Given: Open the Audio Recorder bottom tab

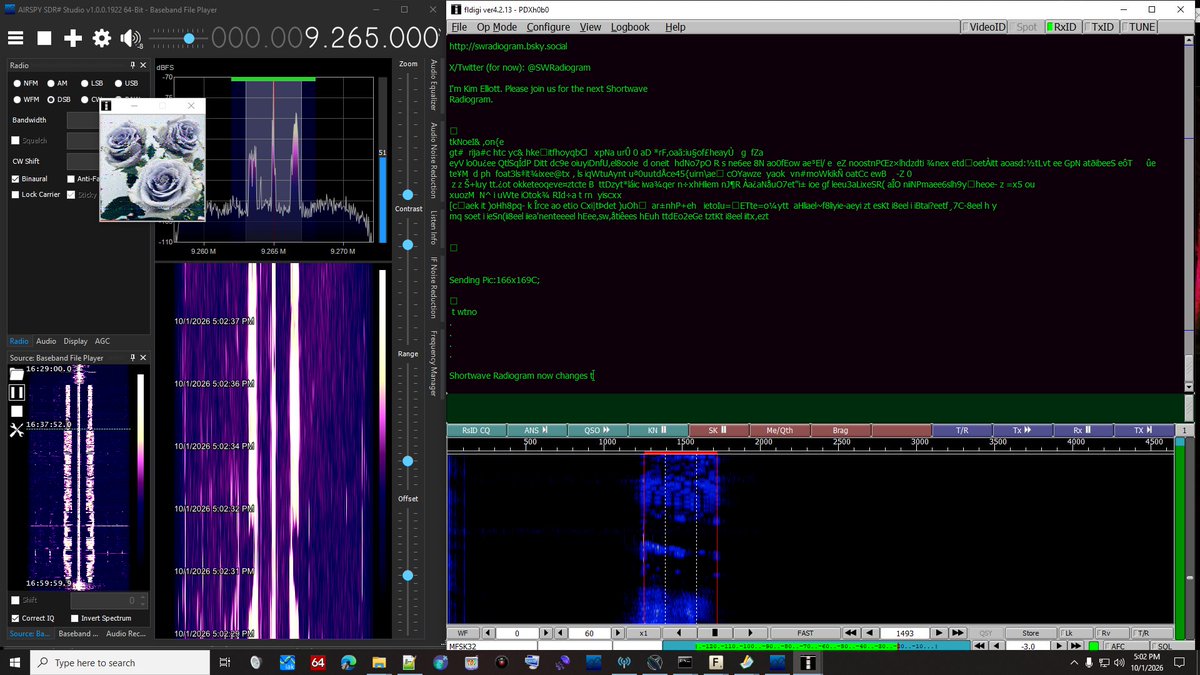Looking at the screenshot, I should tap(126, 634).
